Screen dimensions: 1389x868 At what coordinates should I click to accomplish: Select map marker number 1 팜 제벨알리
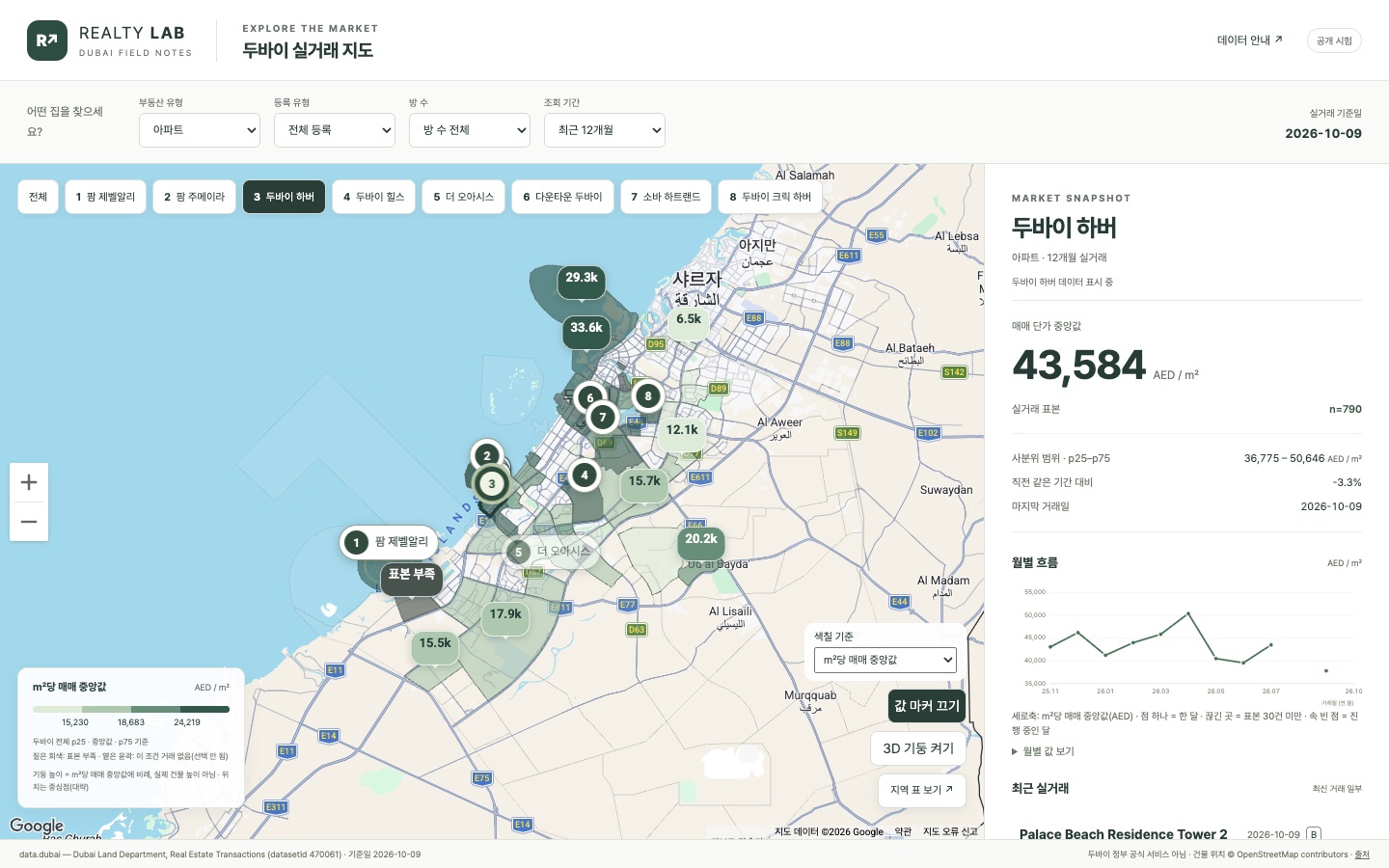click(388, 542)
